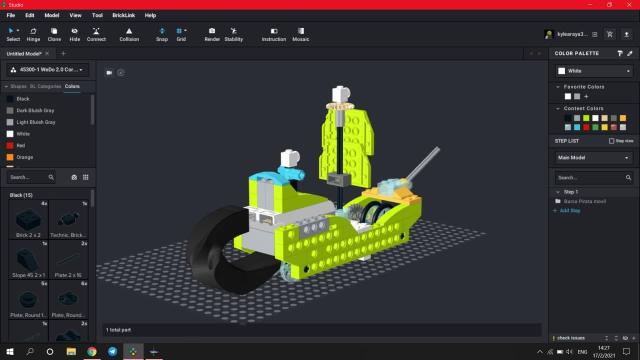The image size is (640, 360).
Task: Switch to the Colors tab
Action: point(72,87)
